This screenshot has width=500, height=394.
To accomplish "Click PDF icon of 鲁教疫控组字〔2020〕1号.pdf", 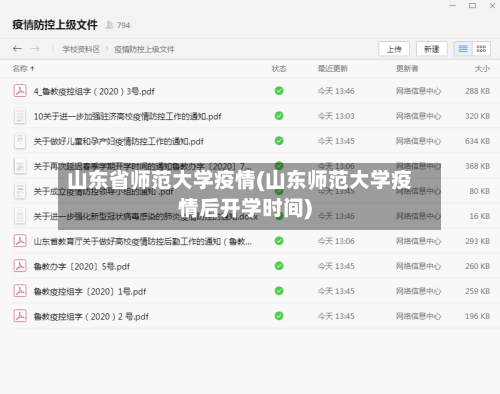I will pyautogui.click(x=20, y=291).
